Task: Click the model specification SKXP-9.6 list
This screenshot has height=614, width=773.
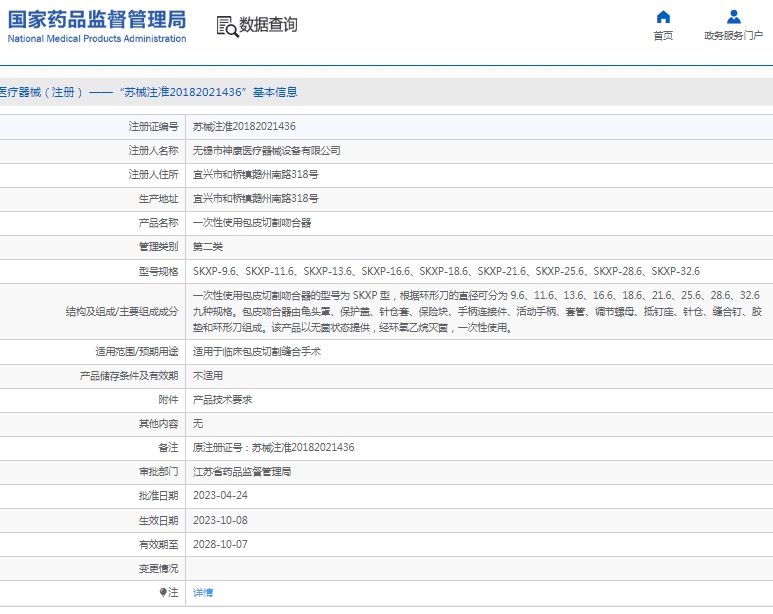Action: coord(446,271)
